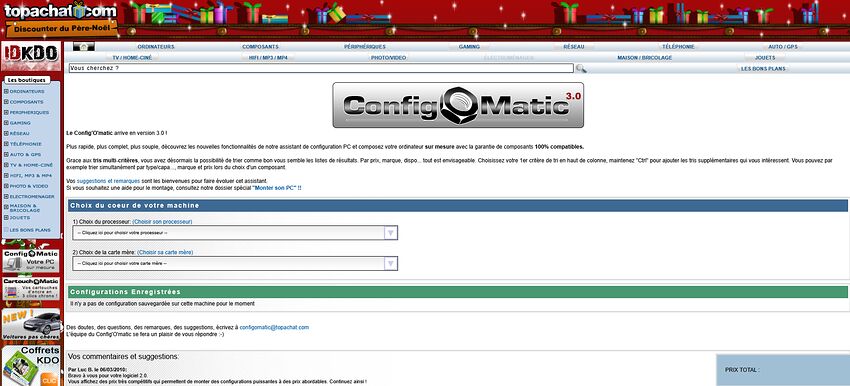Click the large Config'O'Matic 3.0 logo
The height and width of the screenshot is (386, 850).
(458, 105)
